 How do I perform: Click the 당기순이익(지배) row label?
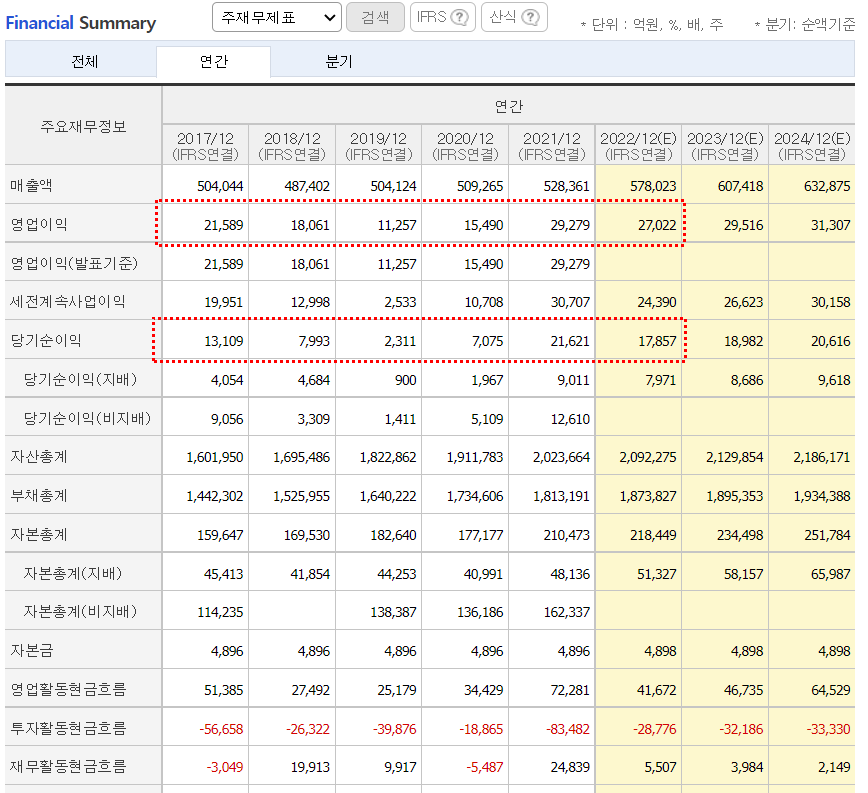point(80,380)
